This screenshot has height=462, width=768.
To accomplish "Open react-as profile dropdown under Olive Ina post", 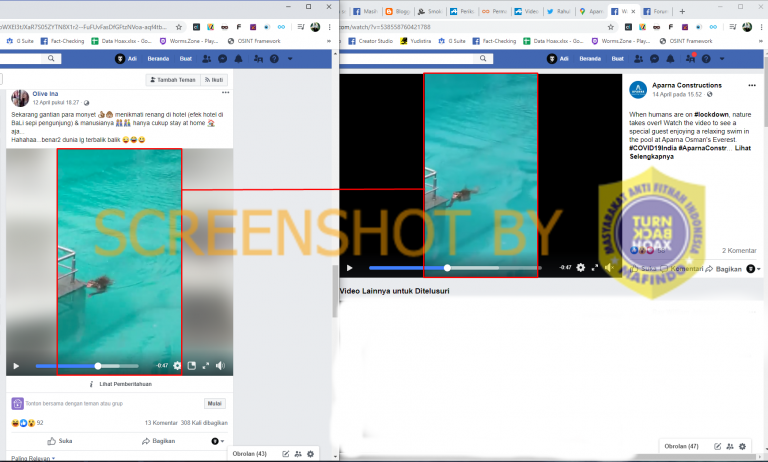I will (217, 441).
